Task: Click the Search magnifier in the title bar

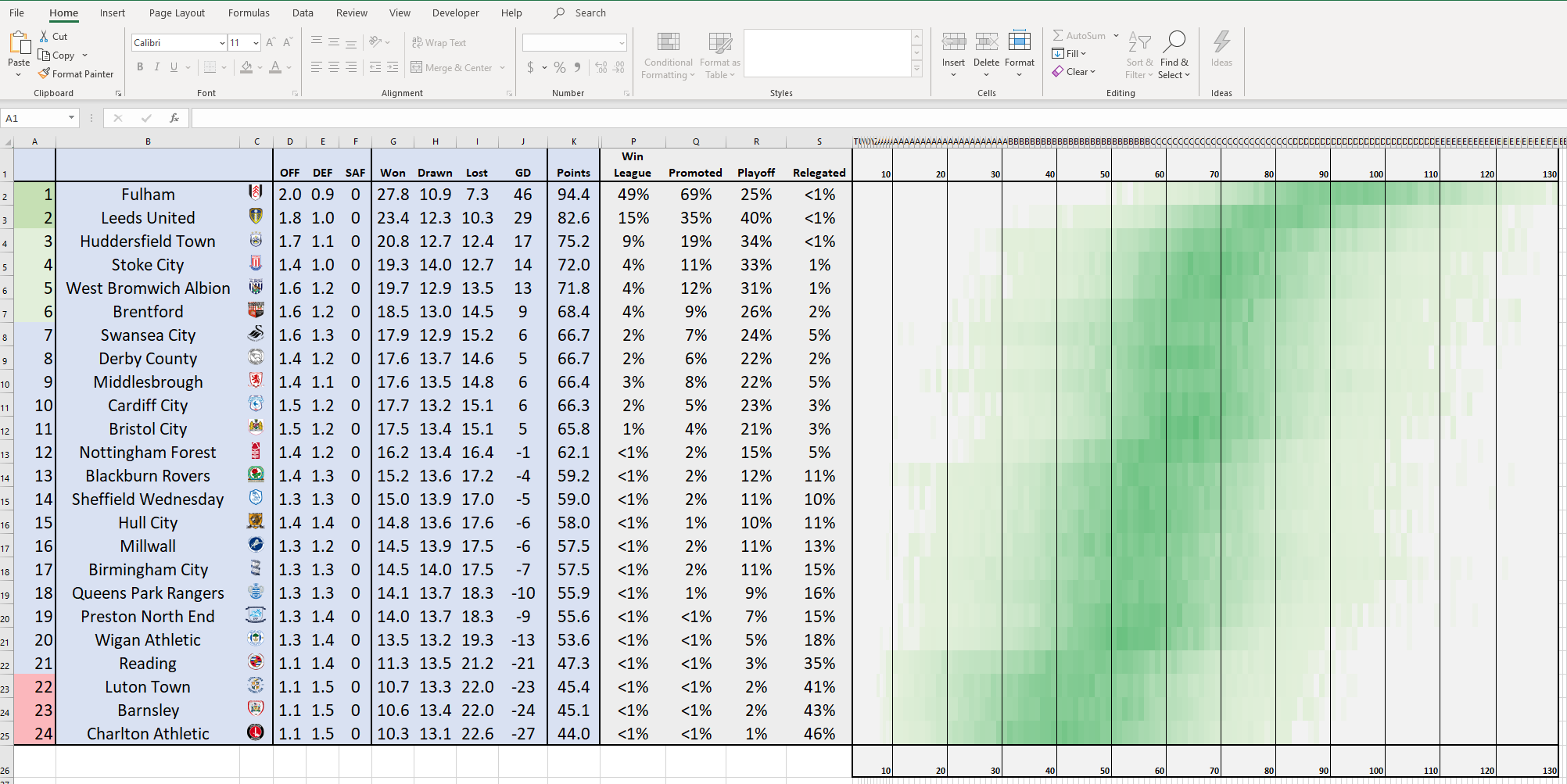Action: [x=559, y=13]
